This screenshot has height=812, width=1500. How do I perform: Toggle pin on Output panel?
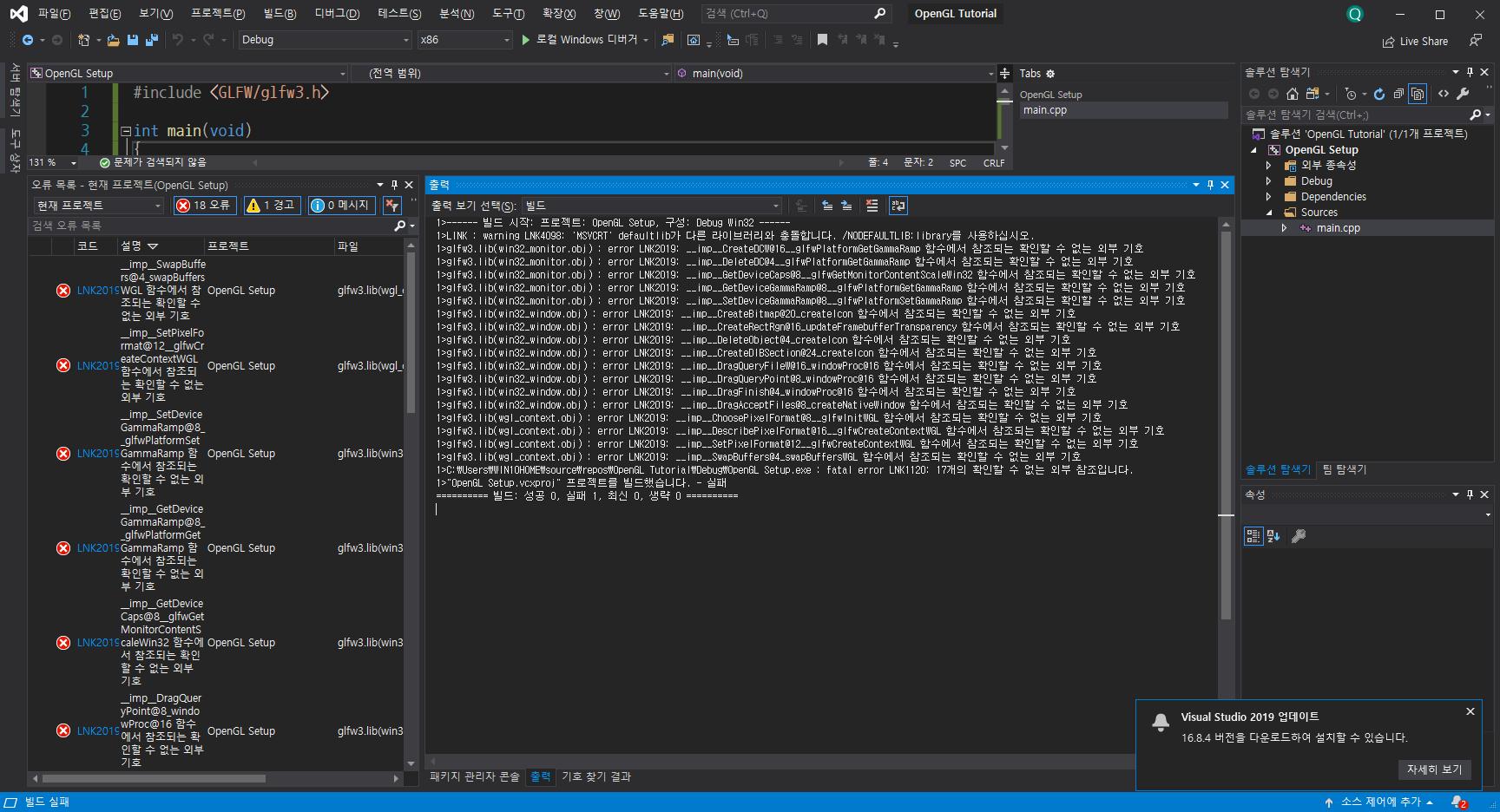coord(1210,185)
